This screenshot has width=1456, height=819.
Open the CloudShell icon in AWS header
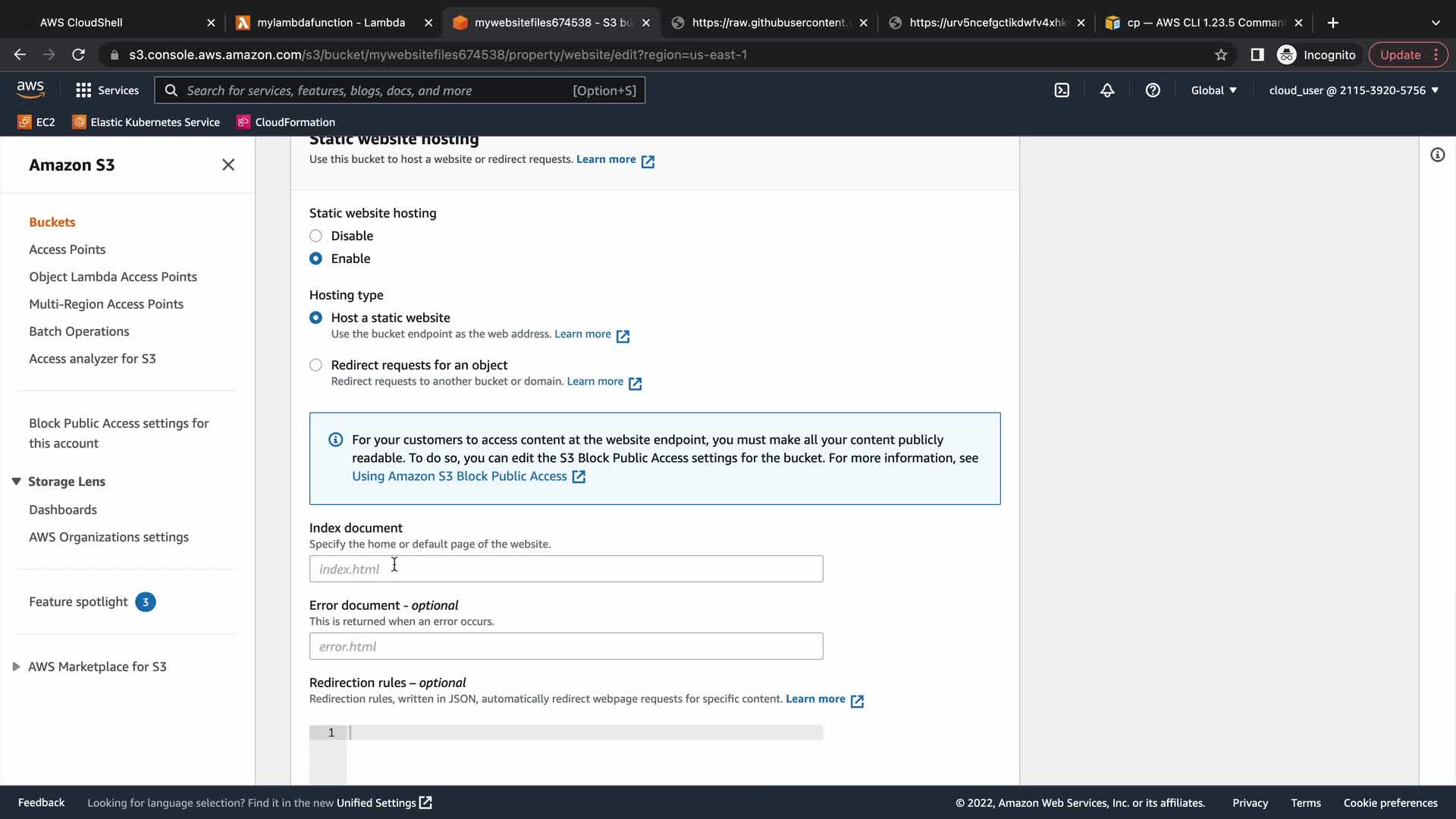coord(1062,90)
